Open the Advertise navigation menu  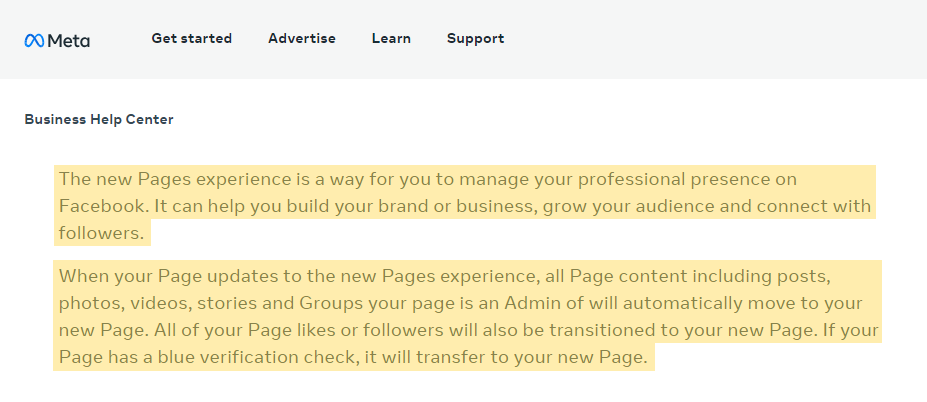tap(302, 38)
